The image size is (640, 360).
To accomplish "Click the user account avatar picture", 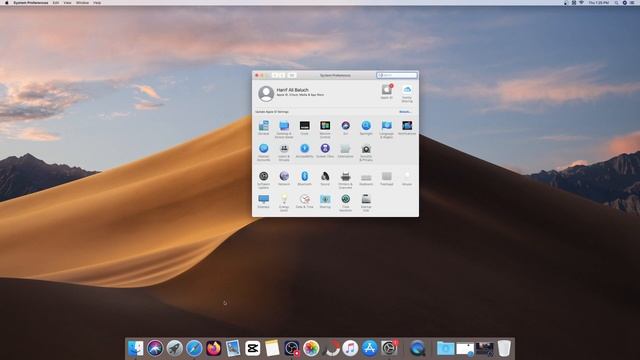I will coord(266,93).
